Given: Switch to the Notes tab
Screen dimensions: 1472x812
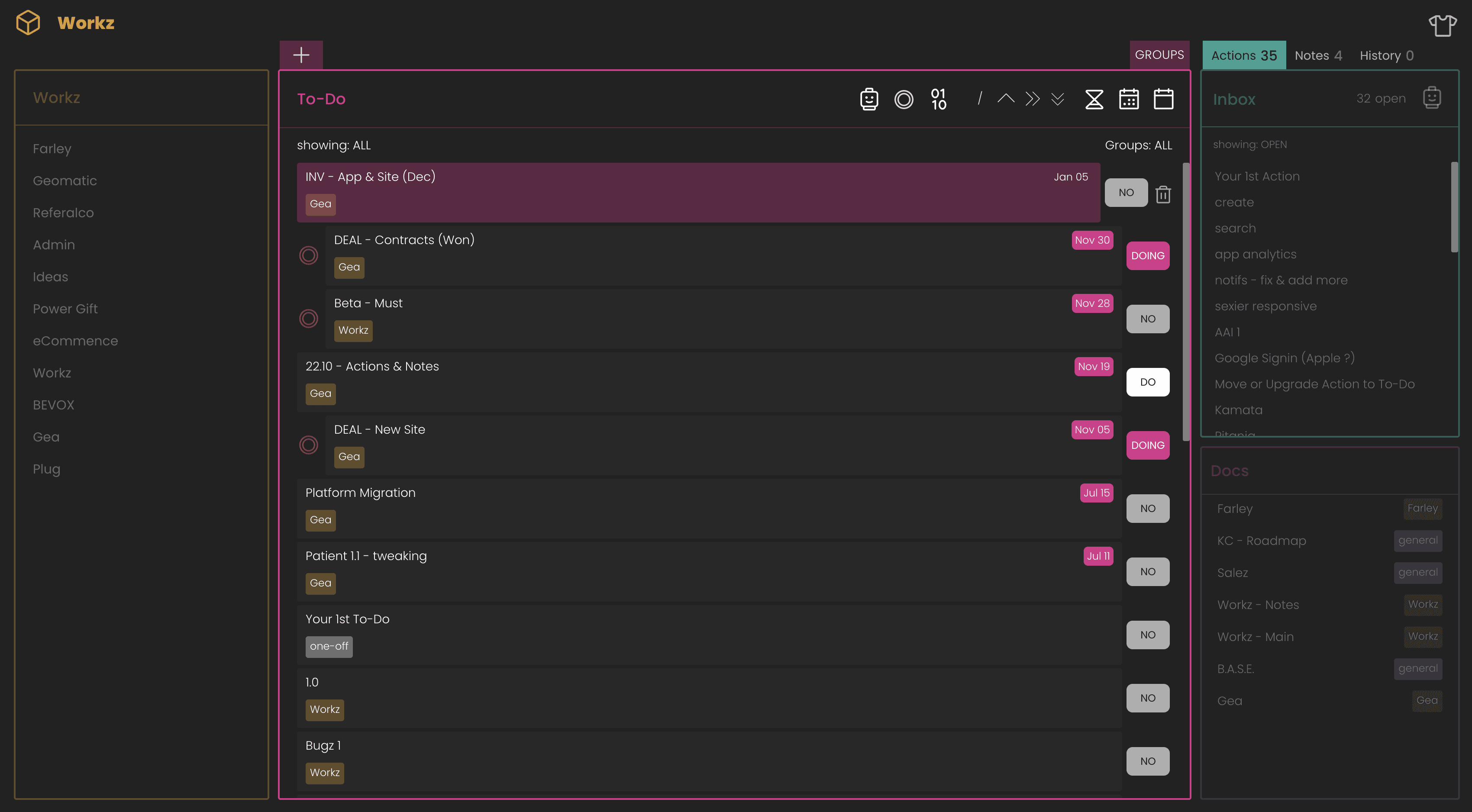Looking at the screenshot, I should click(x=1318, y=55).
